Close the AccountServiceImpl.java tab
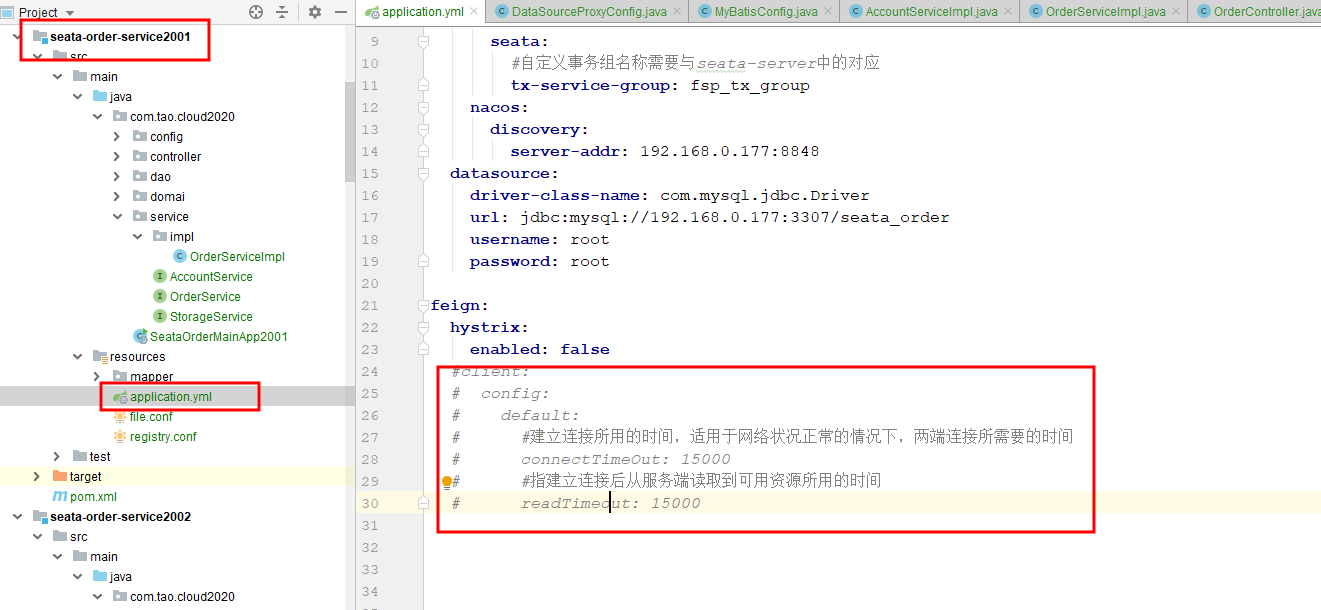1321x610 pixels. pyautogui.click(x=1007, y=11)
